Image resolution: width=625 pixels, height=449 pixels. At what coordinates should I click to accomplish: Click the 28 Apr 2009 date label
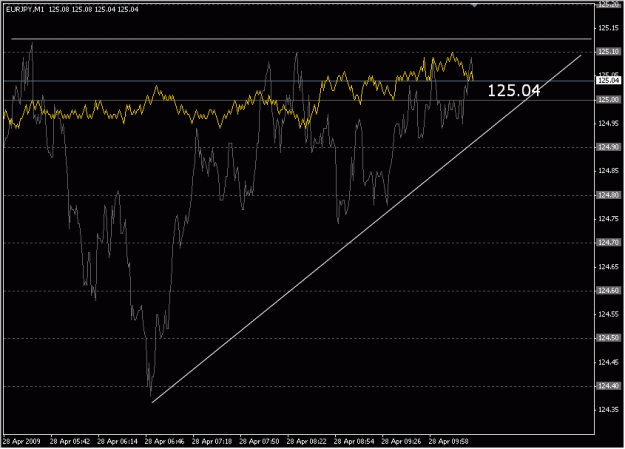pos(22,442)
